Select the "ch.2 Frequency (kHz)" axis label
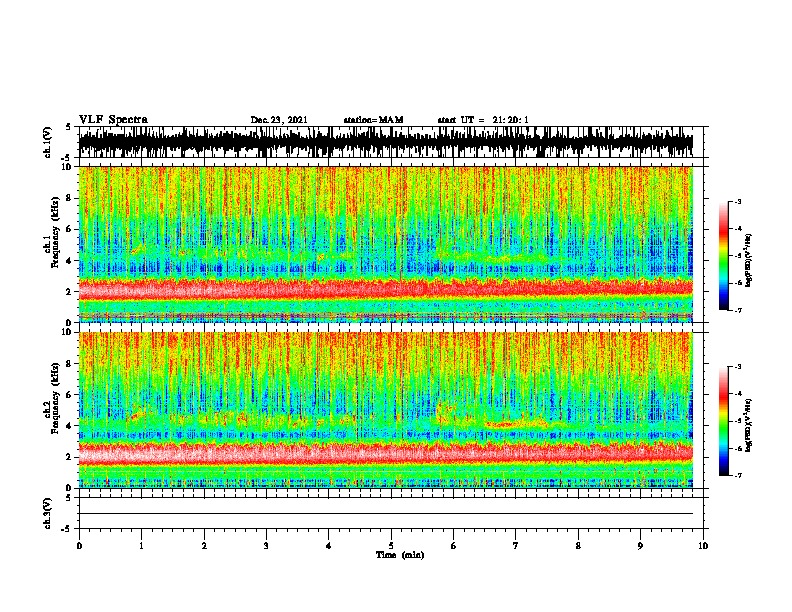The image size is (792, 612). [x=52, y=398]
